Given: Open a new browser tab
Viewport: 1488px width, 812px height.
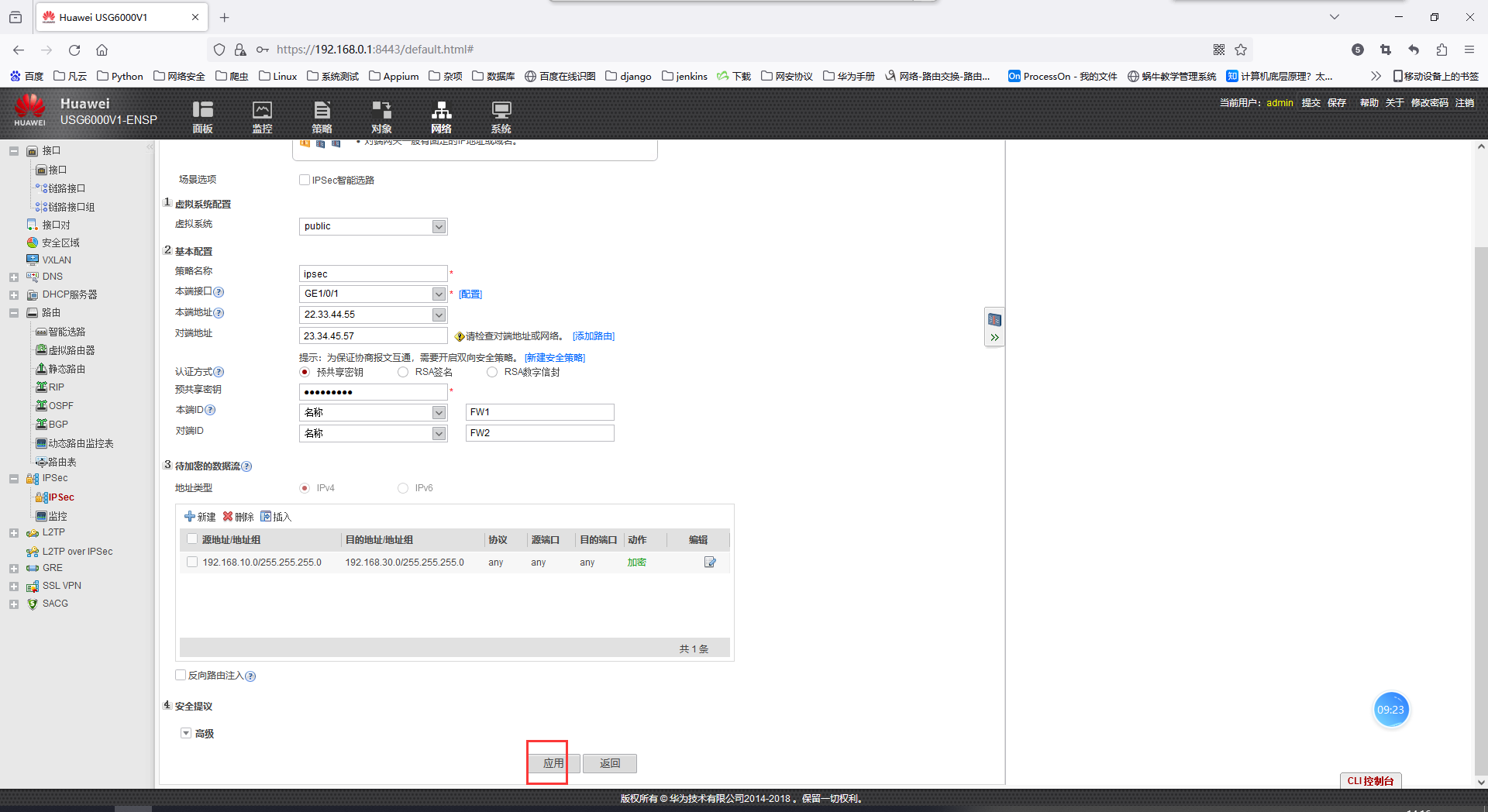Looking at the screenshot, I should pyautogui.click(x=224, y=17).
